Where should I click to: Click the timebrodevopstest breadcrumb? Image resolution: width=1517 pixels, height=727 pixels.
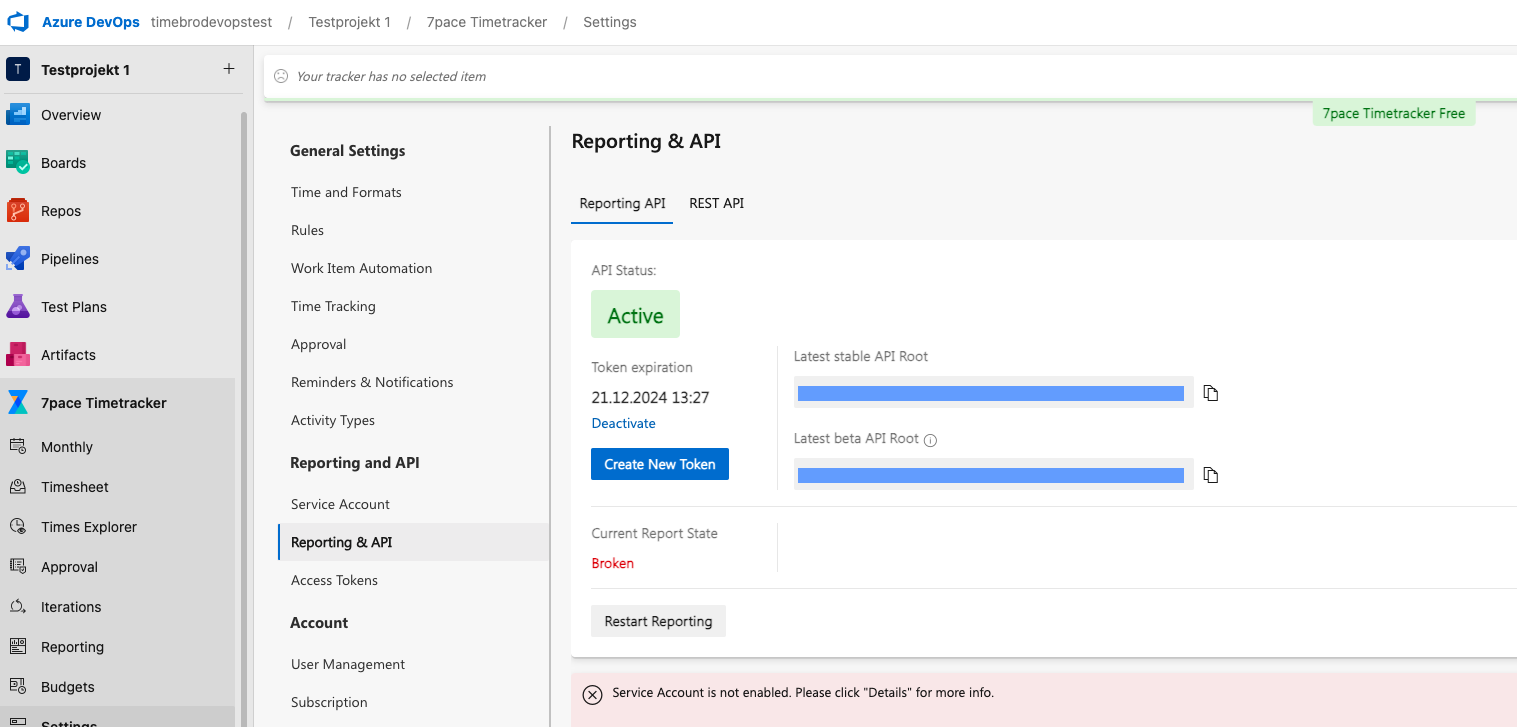click(x=211, y=22)
